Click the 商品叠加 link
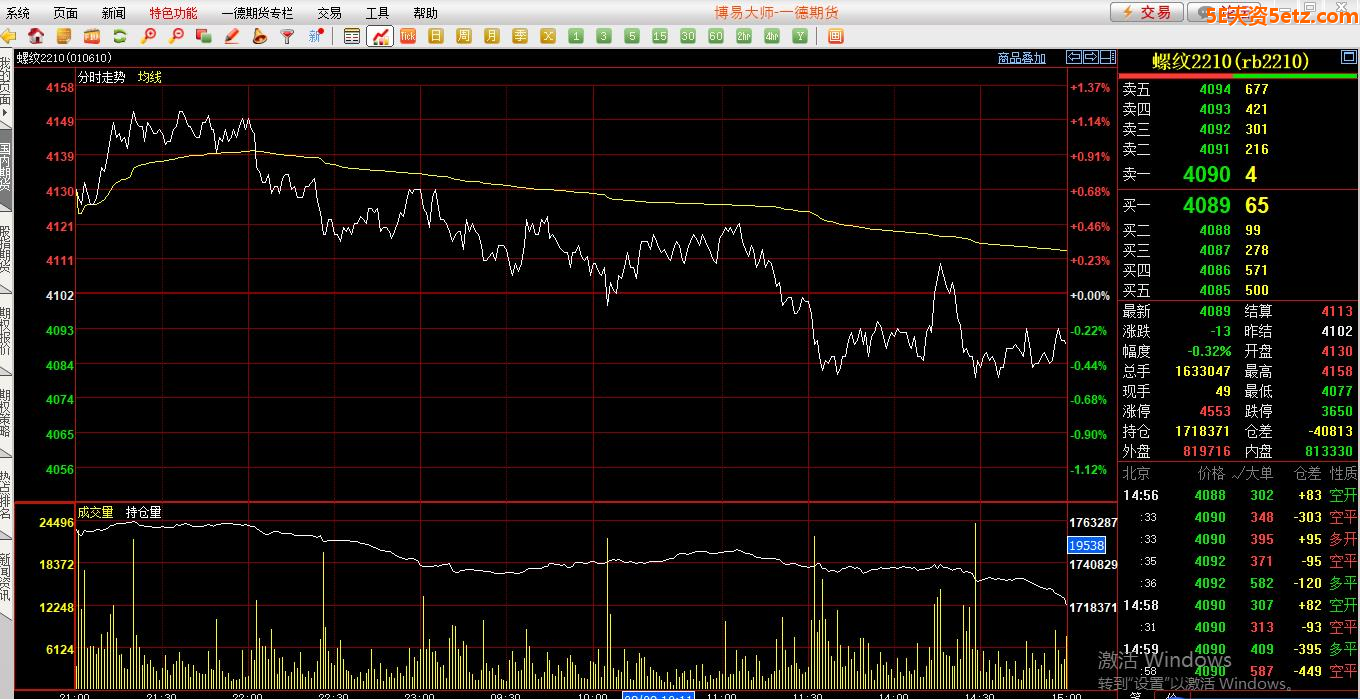Image resolution: width=1360 pixels, height=699 pixels. [x=1022, y=58]
